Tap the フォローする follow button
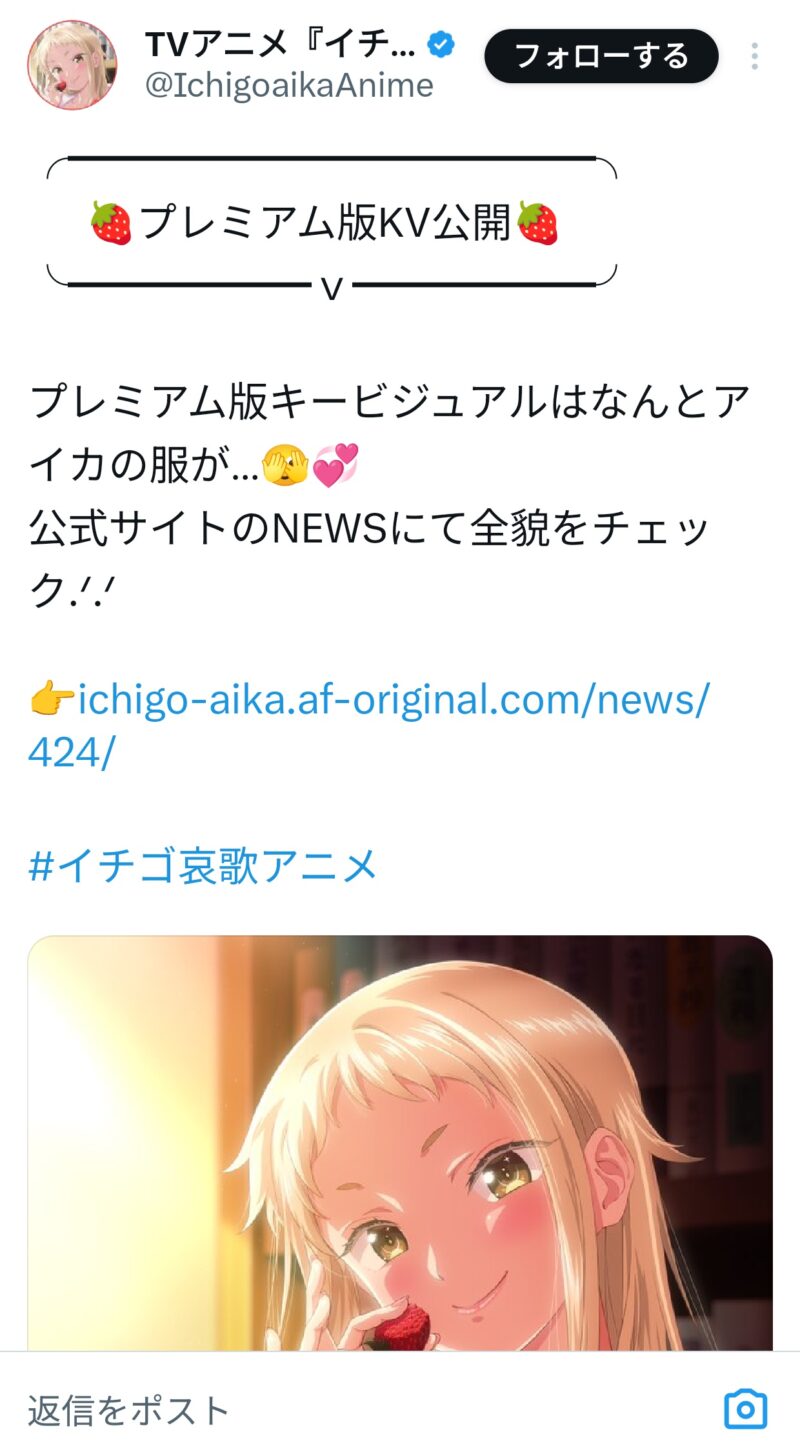Viewport: 800px width, 1443px height. (x=601, y=56)
